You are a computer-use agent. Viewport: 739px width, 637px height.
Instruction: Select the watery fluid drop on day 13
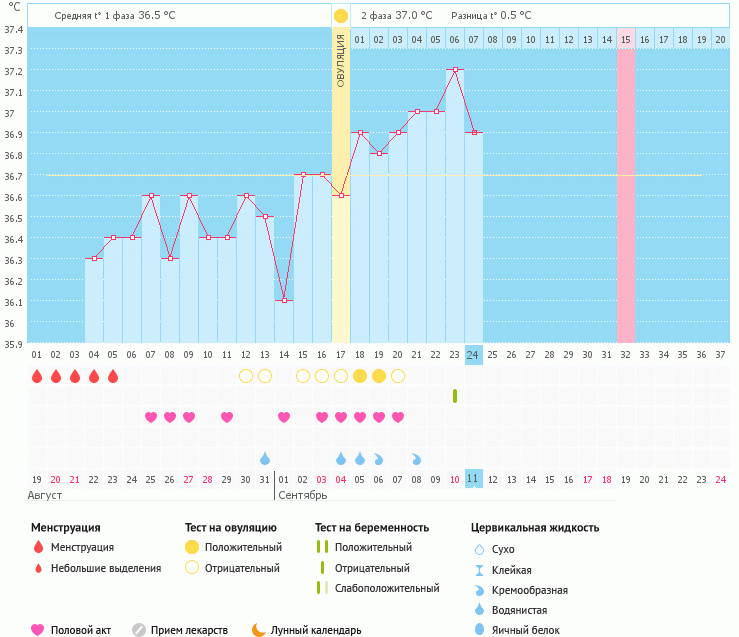(265, 458)
